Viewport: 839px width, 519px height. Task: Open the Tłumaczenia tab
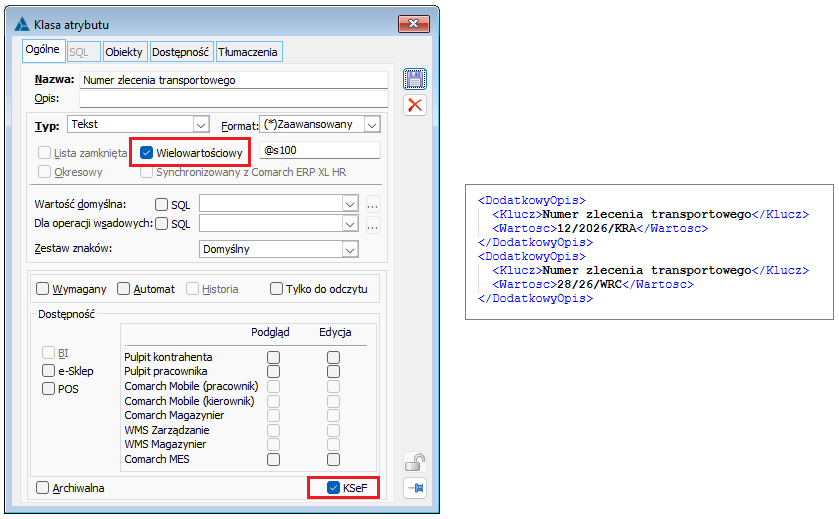click(248, 52)
